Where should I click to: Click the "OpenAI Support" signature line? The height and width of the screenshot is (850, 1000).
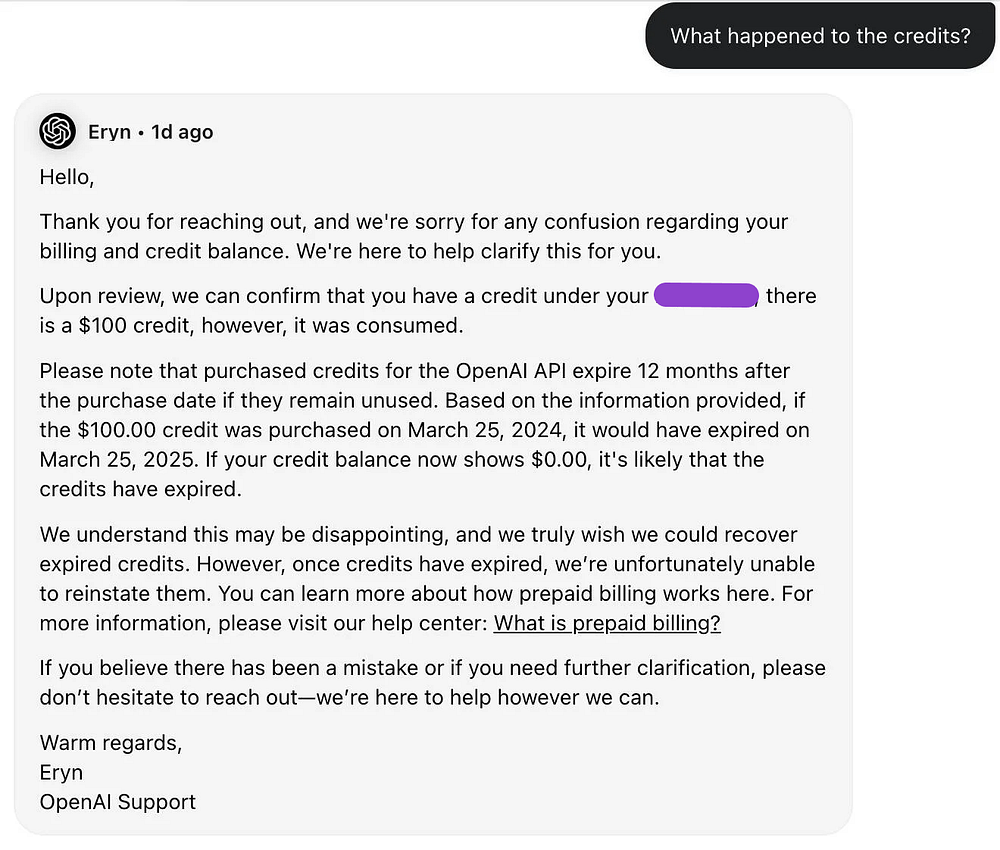[x=117, y=802]
